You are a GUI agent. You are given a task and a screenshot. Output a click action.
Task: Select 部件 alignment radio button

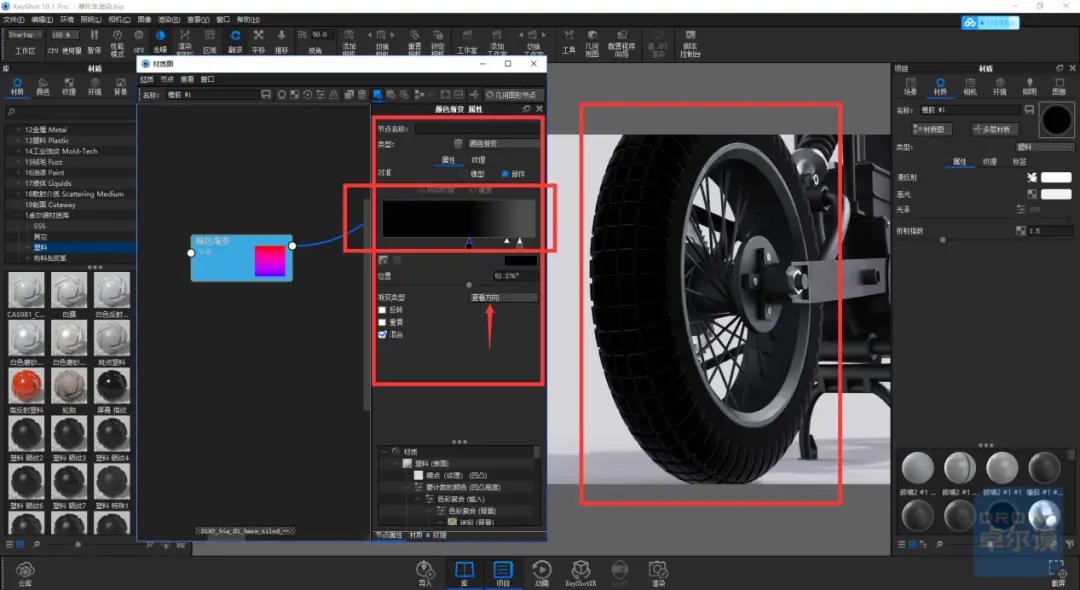click(x=506, y=174)
